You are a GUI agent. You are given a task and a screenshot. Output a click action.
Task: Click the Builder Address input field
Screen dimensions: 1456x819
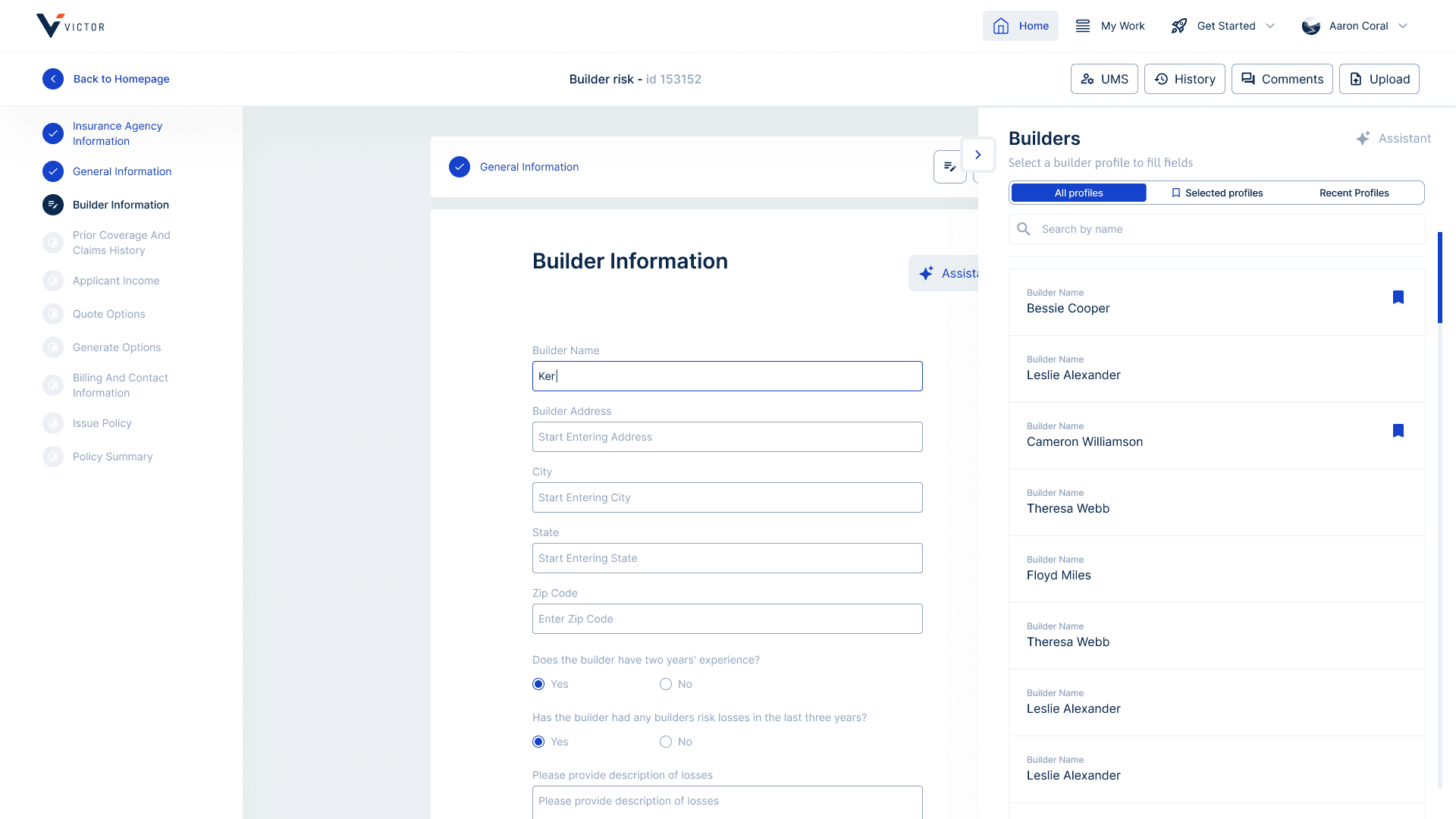coord(727,437)
